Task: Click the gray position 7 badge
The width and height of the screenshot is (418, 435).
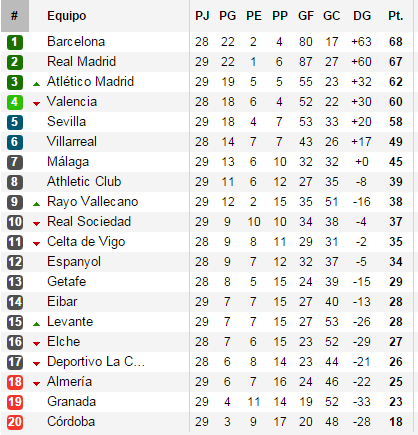Action: point(15,162)
